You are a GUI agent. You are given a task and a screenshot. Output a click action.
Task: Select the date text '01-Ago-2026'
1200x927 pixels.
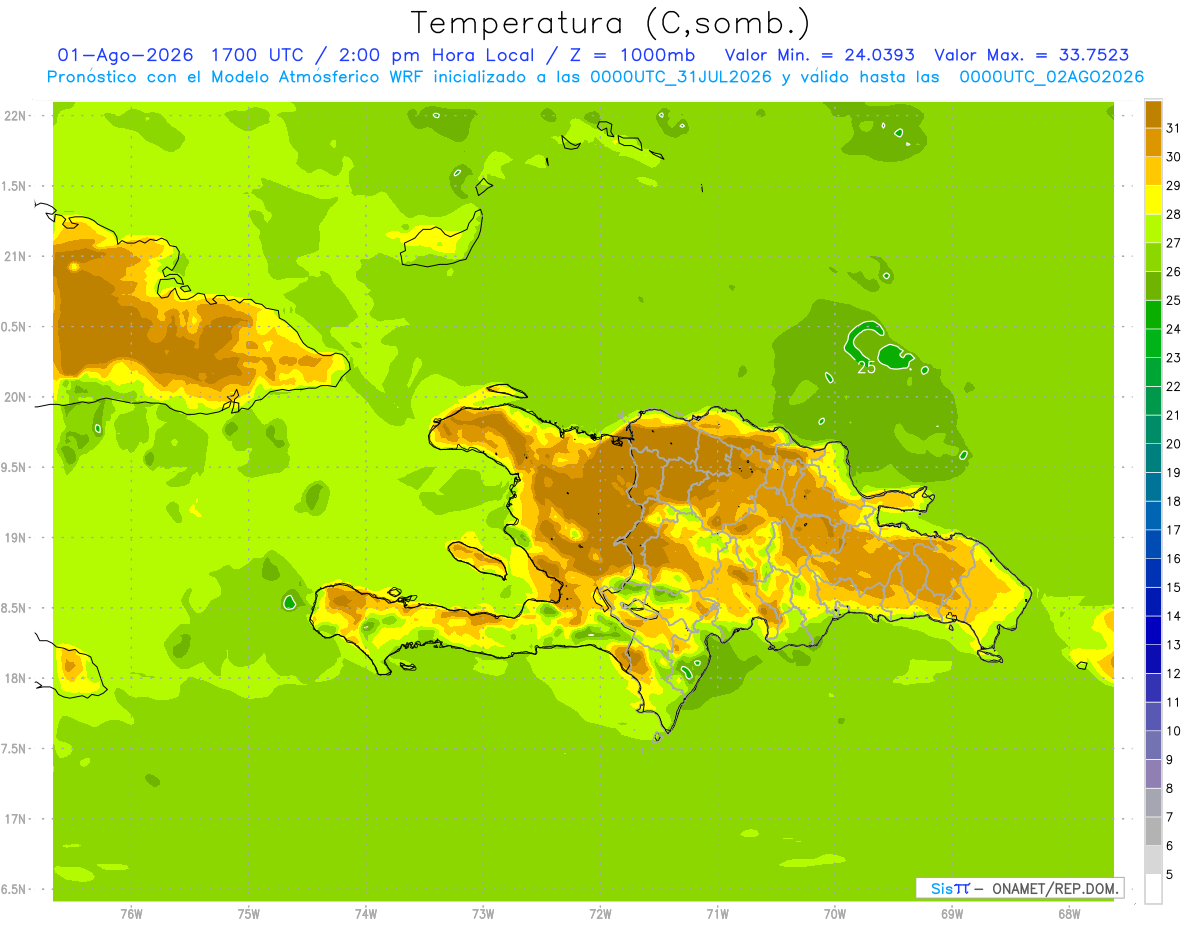pos(125,55)
